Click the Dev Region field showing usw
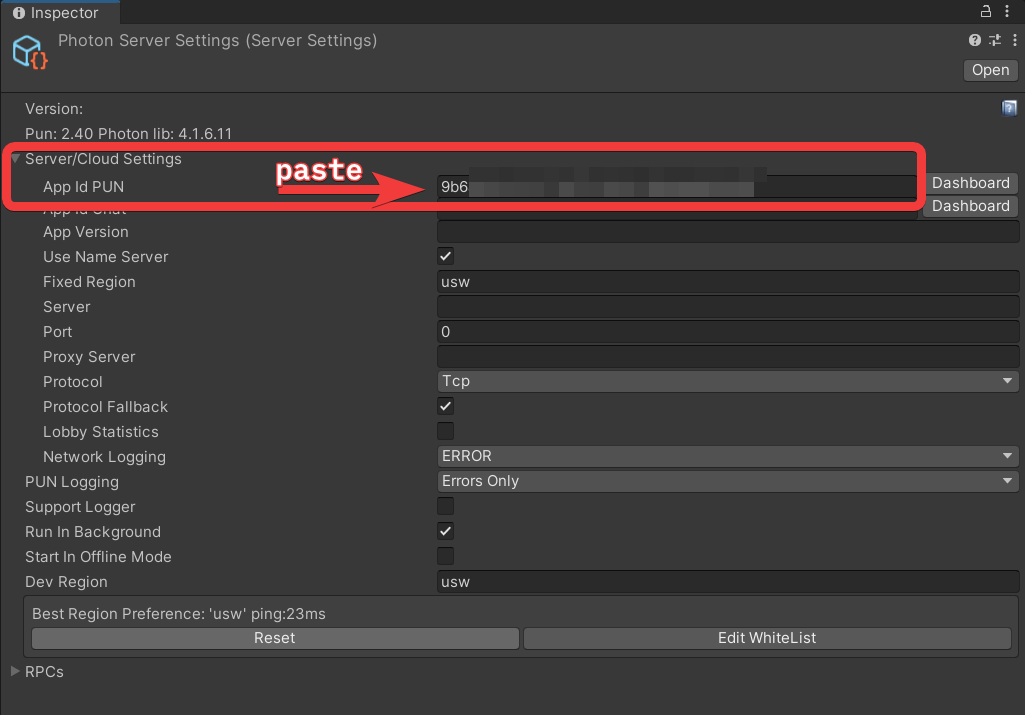Viewport: 1025px width, 715px height. (728, 582)
